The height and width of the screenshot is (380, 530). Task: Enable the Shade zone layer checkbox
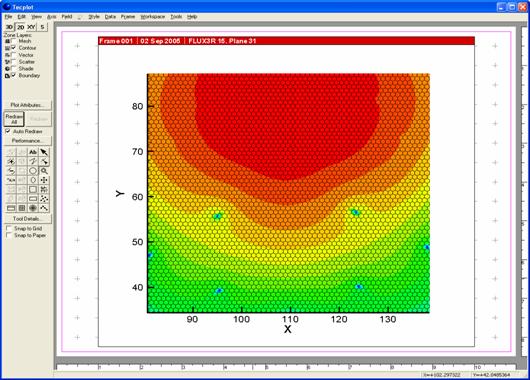[x=14, y=68]
